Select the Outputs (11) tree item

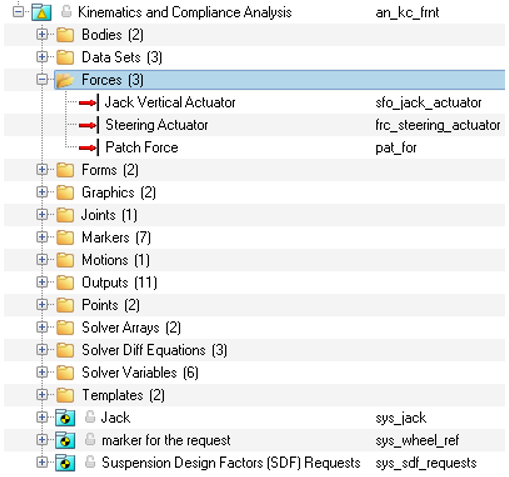click(119, 283)
